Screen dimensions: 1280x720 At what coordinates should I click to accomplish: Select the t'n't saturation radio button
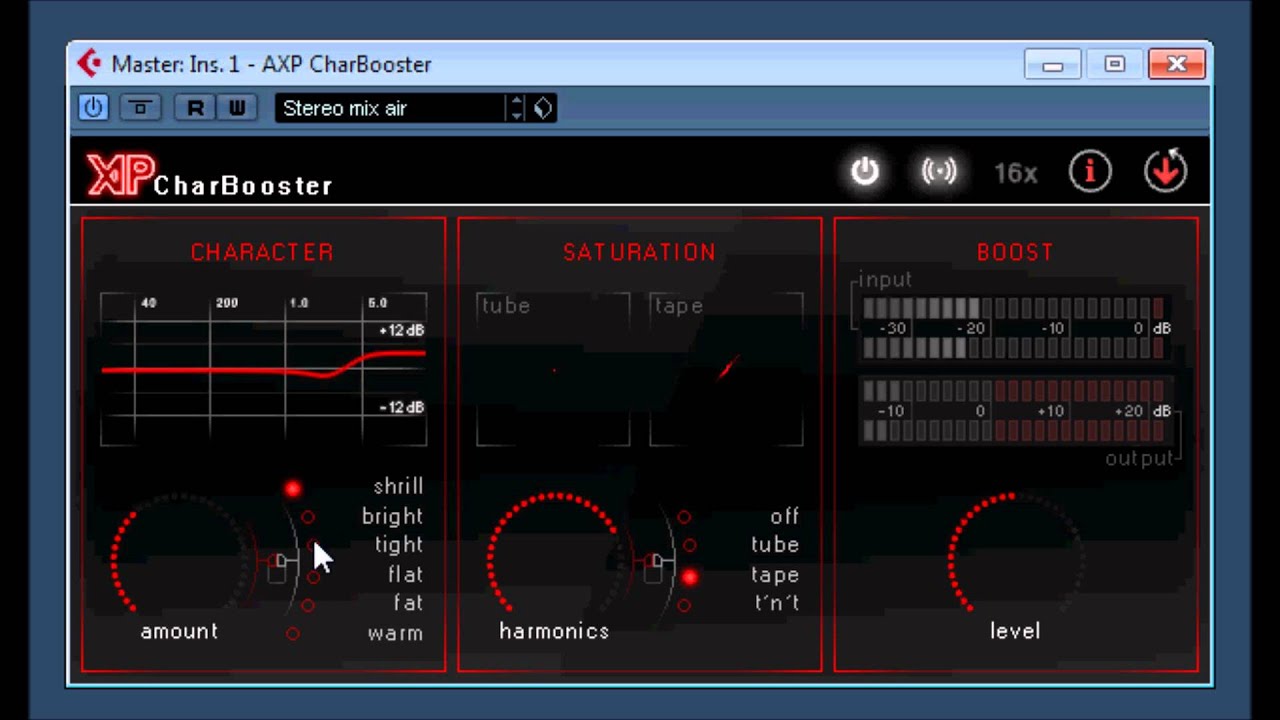coord(684,605)
